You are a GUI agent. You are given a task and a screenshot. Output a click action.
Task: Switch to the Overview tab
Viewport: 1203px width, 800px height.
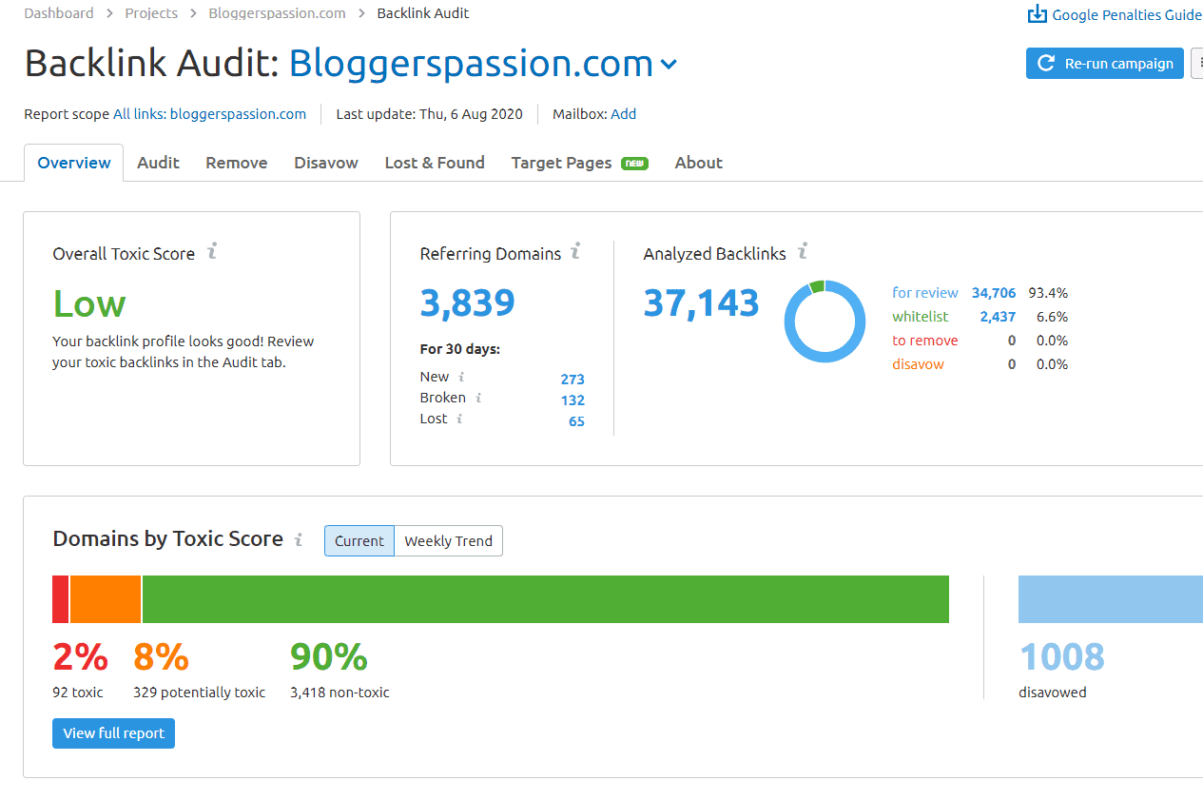tap(74, 163)
